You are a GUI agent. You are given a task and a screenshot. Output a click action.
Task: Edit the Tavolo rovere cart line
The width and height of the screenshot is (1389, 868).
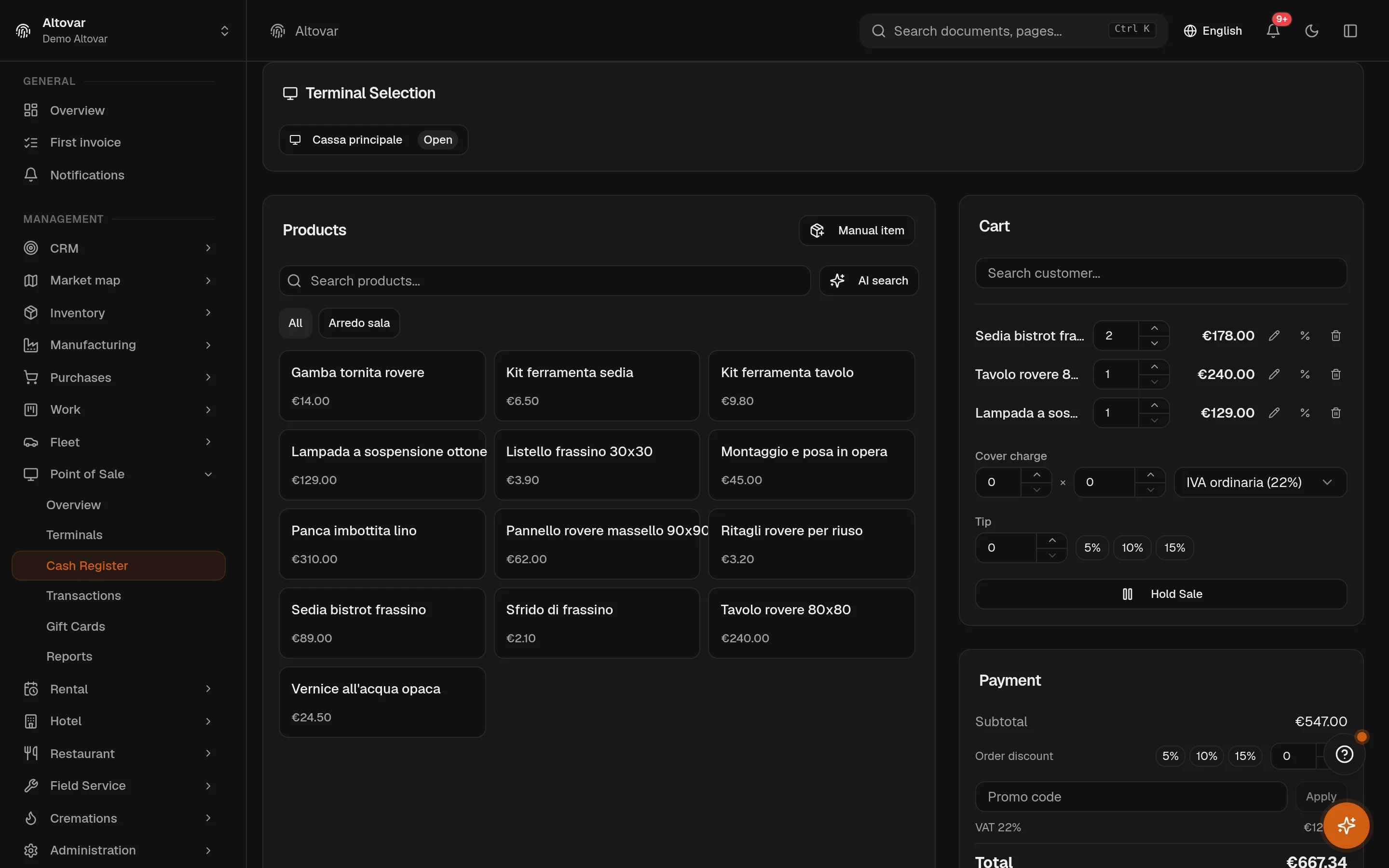coord(1274,374)
